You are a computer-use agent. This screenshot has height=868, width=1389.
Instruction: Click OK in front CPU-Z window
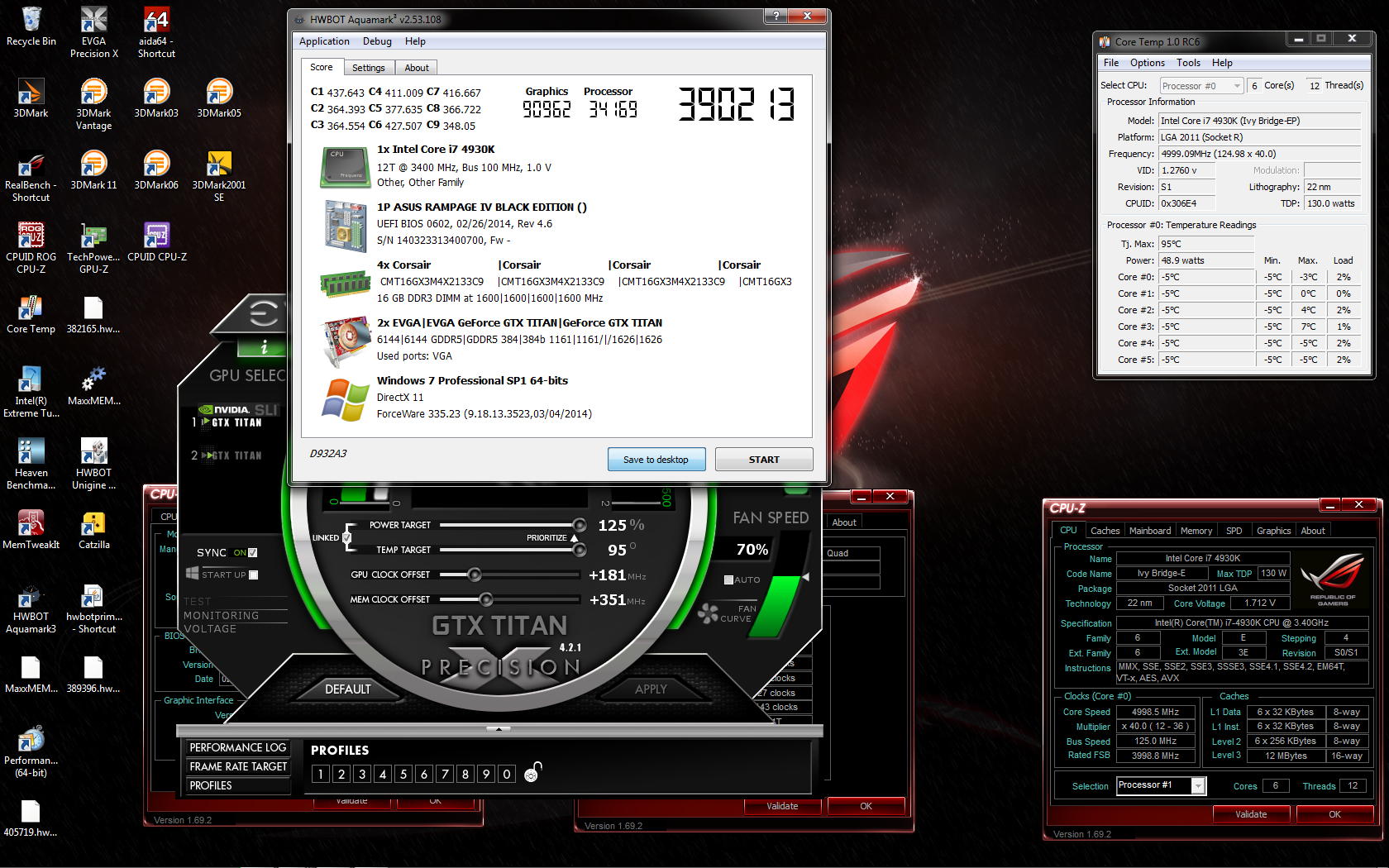[1335, 814]
